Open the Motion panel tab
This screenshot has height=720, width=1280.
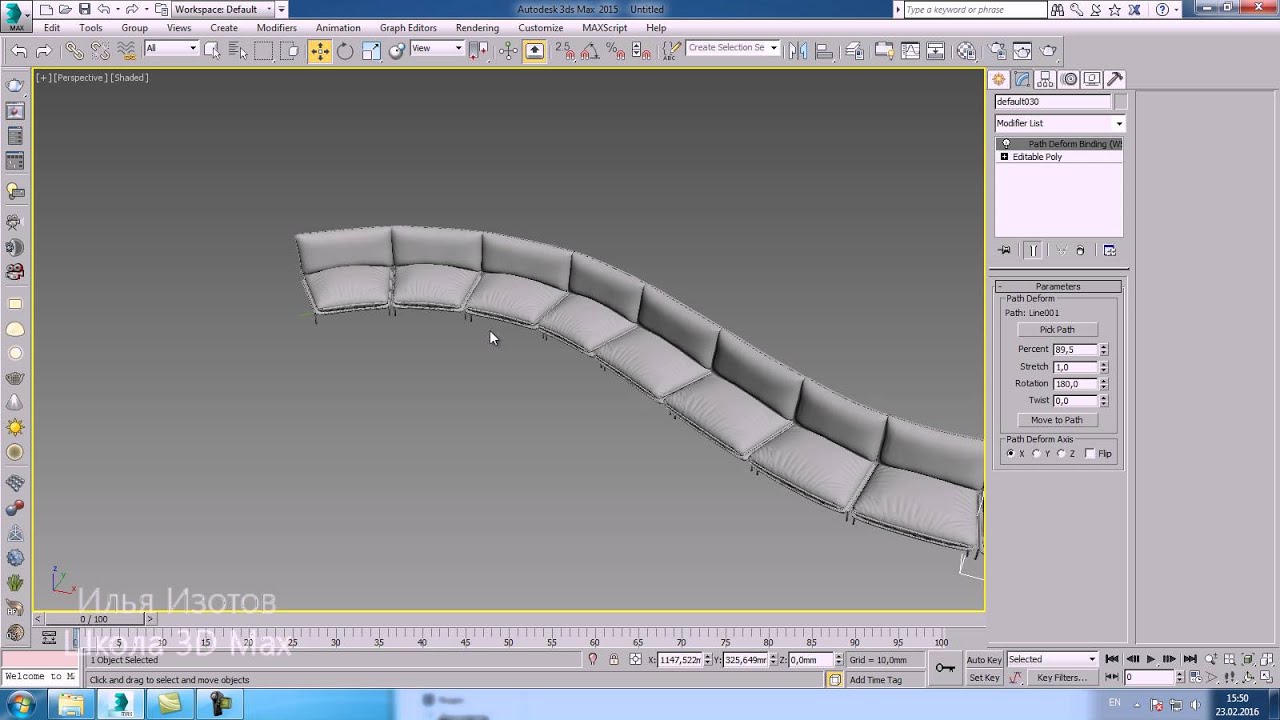click(x=1069, y=80)
